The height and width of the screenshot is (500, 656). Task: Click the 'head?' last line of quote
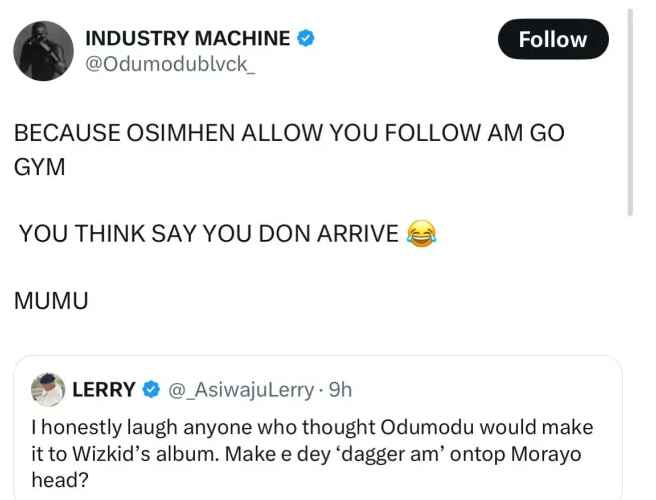tap(60, 480)
